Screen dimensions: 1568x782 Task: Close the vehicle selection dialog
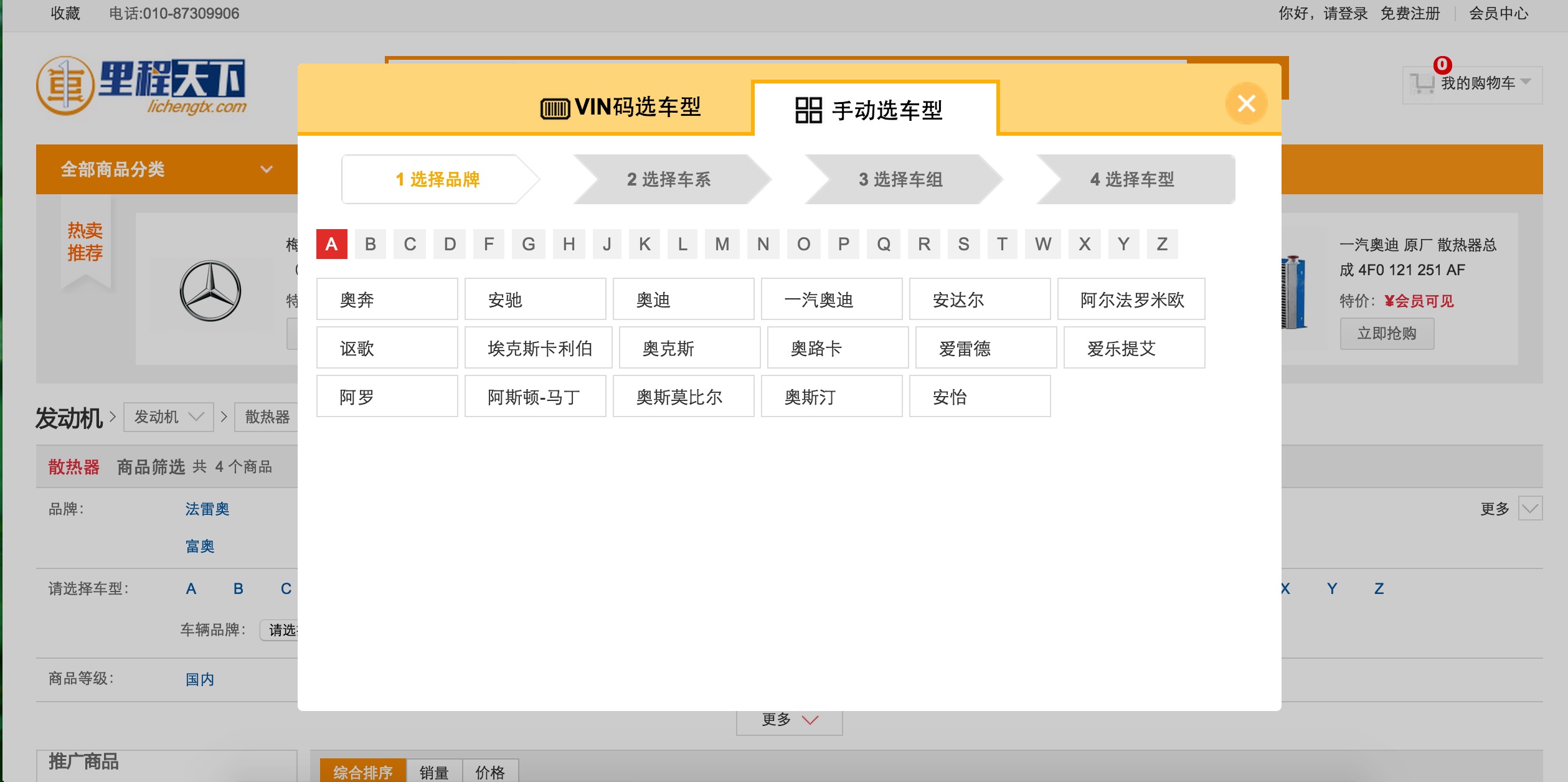1246,103
